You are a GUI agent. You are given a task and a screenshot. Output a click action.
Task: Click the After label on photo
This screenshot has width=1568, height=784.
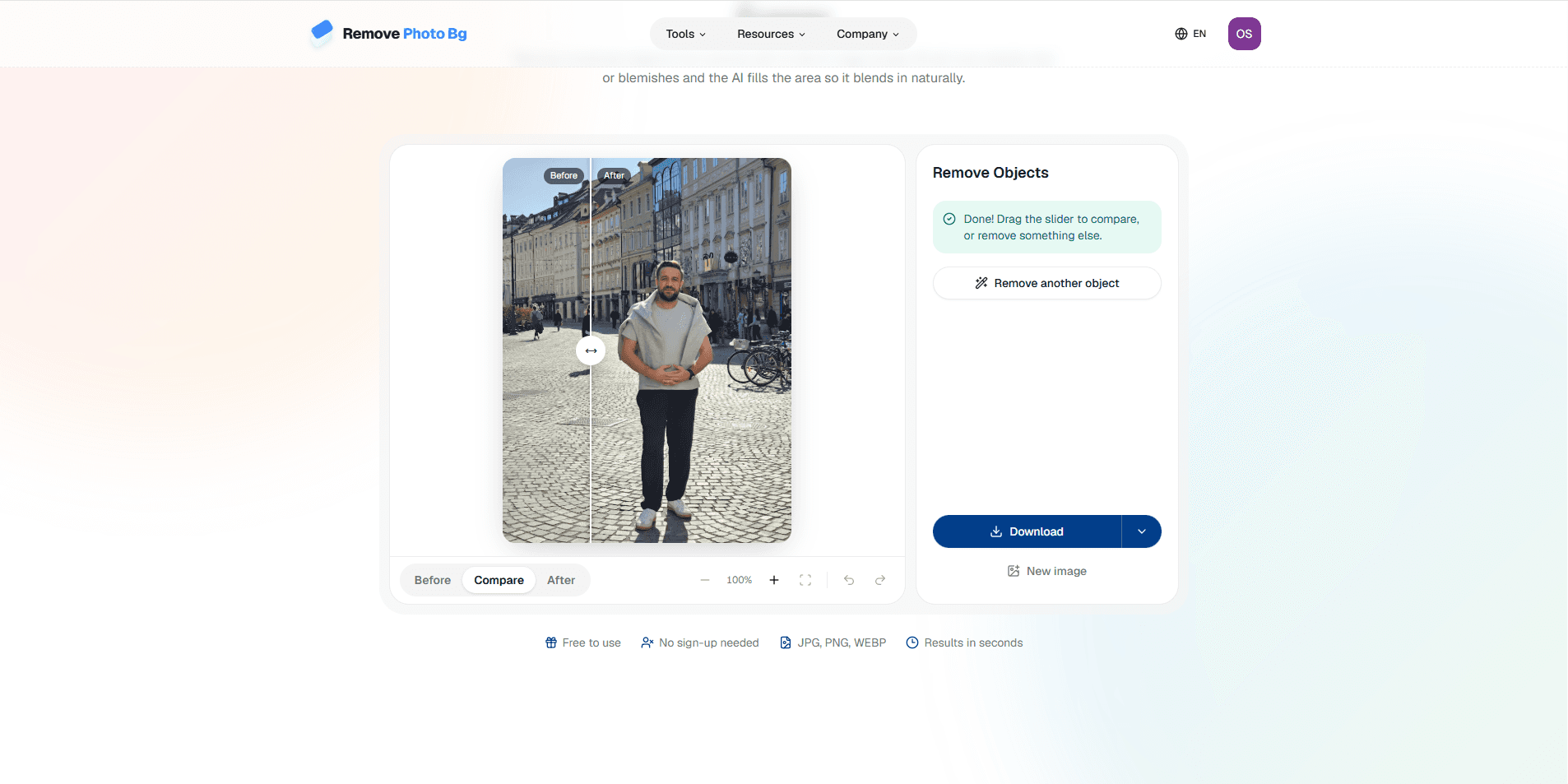pyautogui.click(x=615, y=175)
